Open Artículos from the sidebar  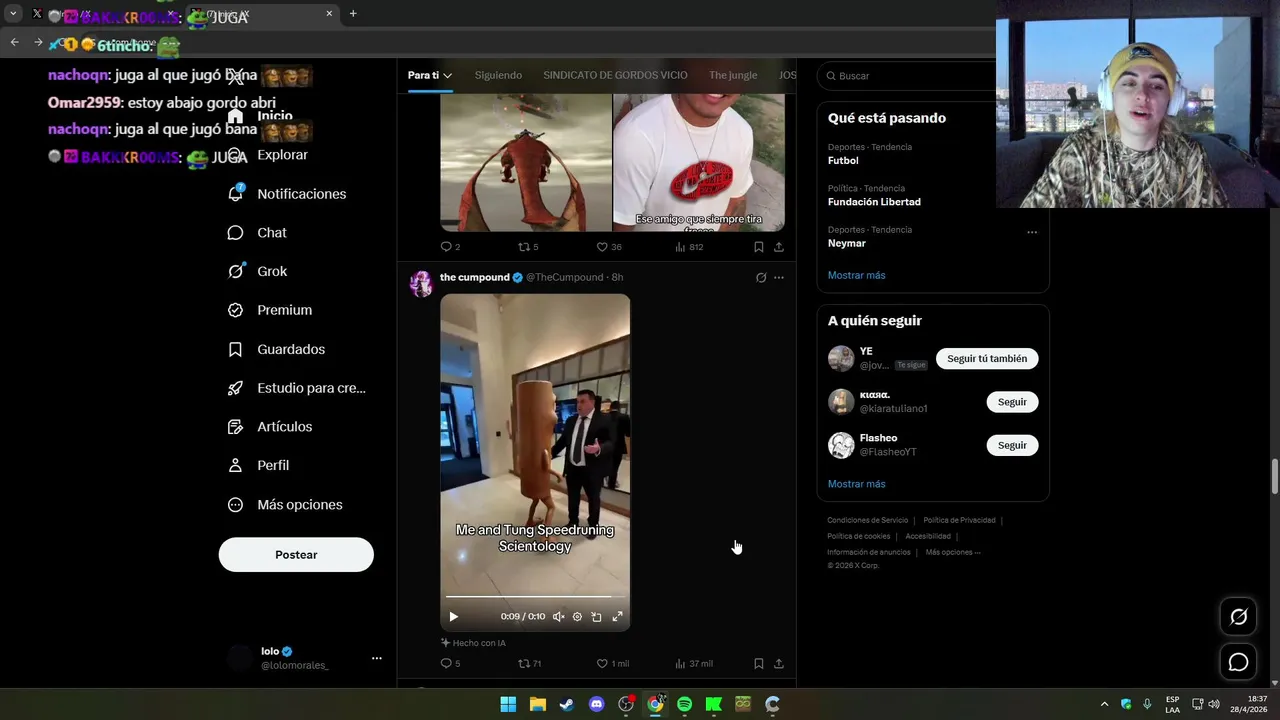pyautogui.click(x=270, y=427)
